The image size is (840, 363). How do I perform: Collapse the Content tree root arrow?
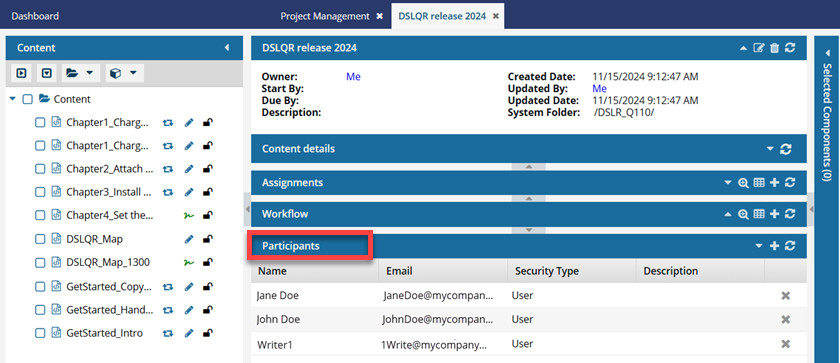tap(13, 99)
